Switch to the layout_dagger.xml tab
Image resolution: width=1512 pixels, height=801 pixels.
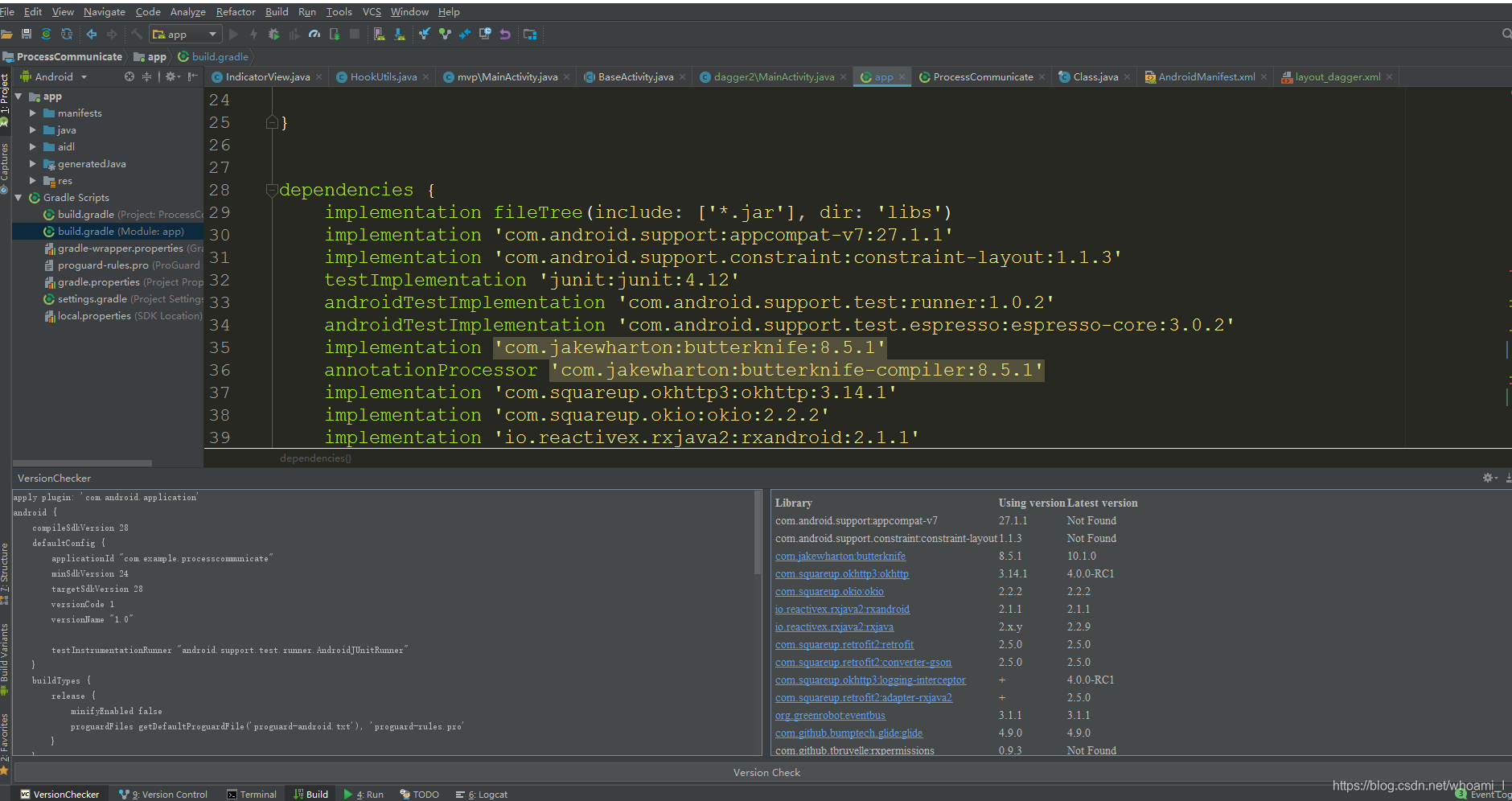click(1337, 77)
